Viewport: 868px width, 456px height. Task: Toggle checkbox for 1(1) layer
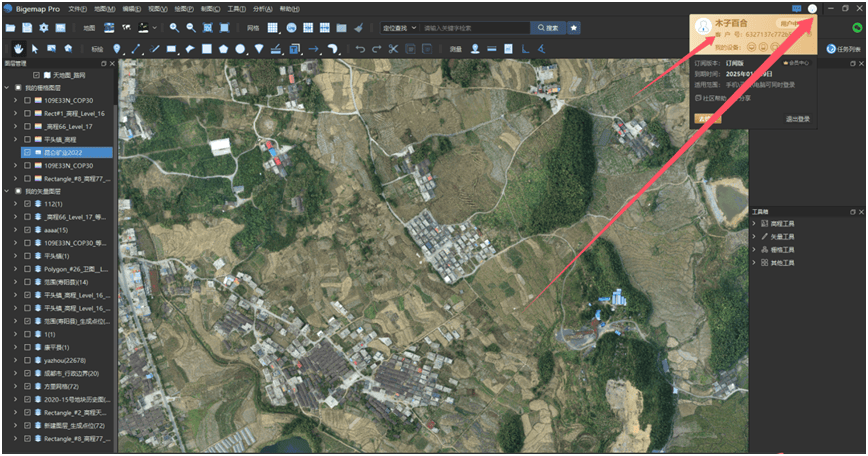coord(27,334)
